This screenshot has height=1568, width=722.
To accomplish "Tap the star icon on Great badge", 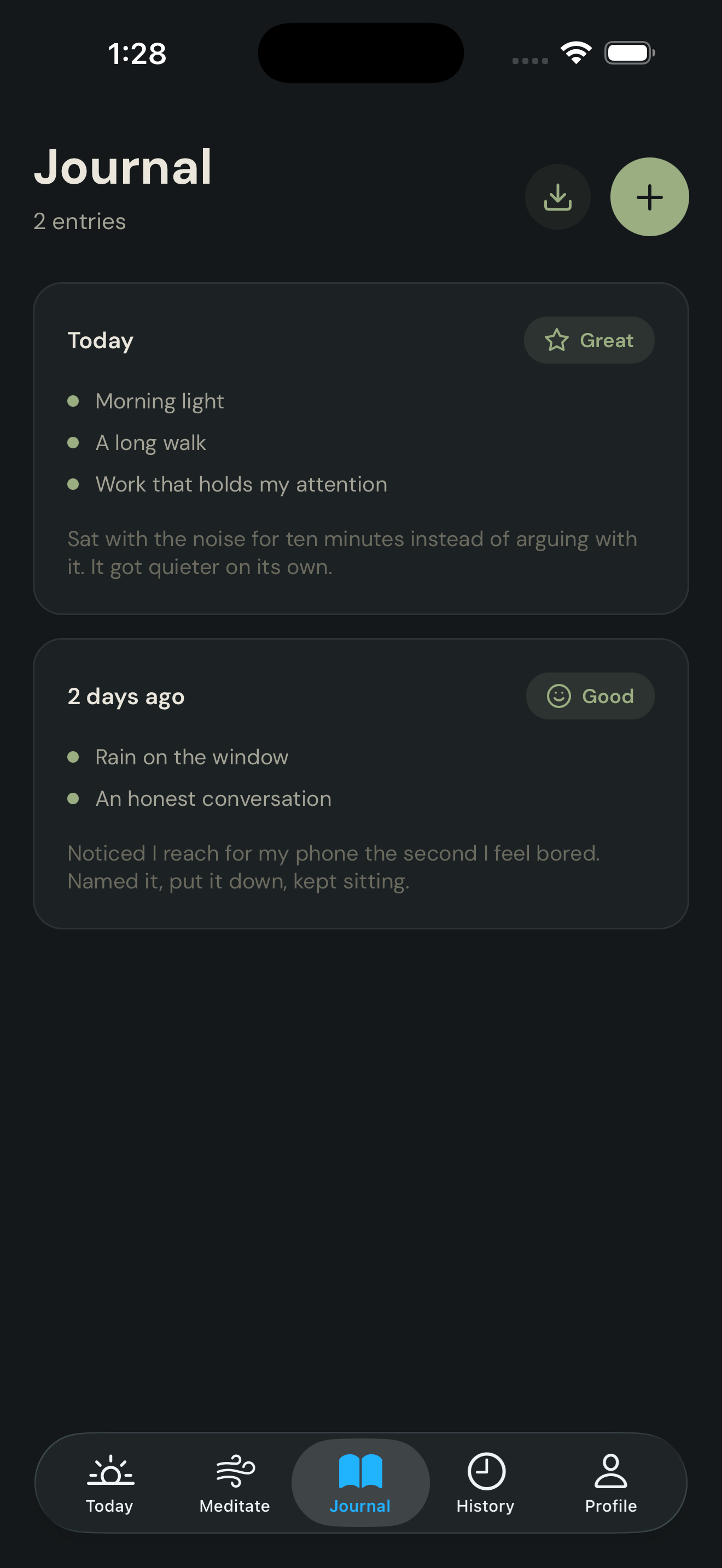I will tap(556, 340).
